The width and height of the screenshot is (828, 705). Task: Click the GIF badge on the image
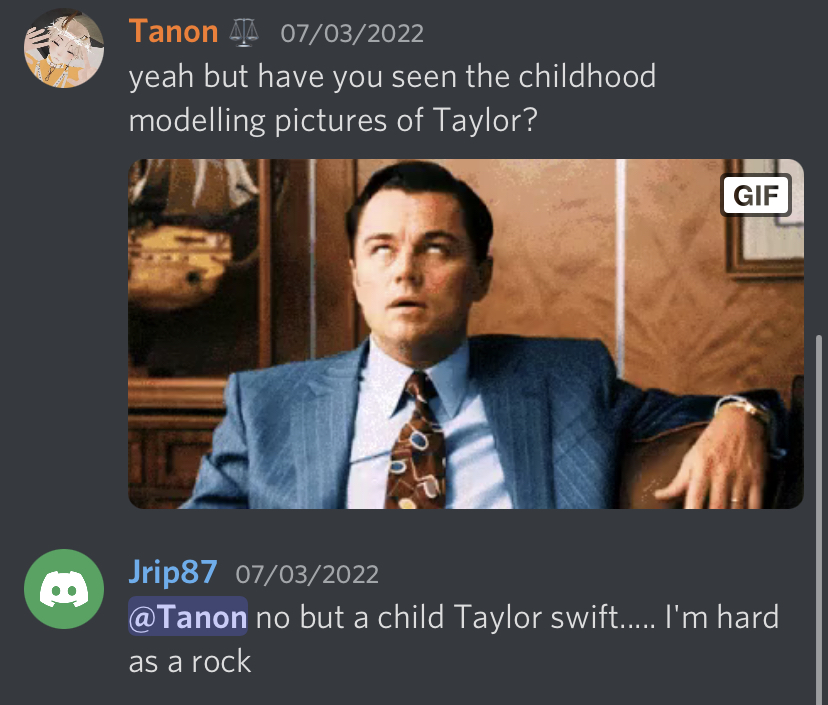coord(756,195)
